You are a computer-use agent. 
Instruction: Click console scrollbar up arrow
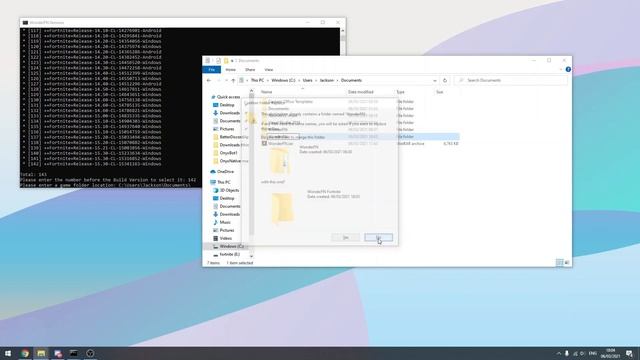[342, 31]
